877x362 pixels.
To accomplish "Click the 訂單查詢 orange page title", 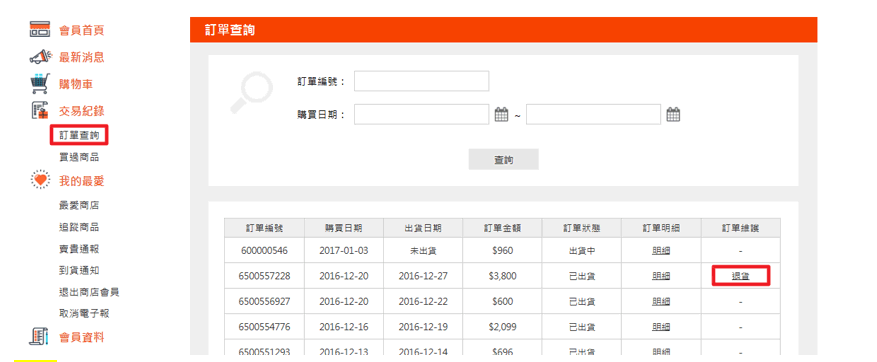I will click(x=230, y=30).
